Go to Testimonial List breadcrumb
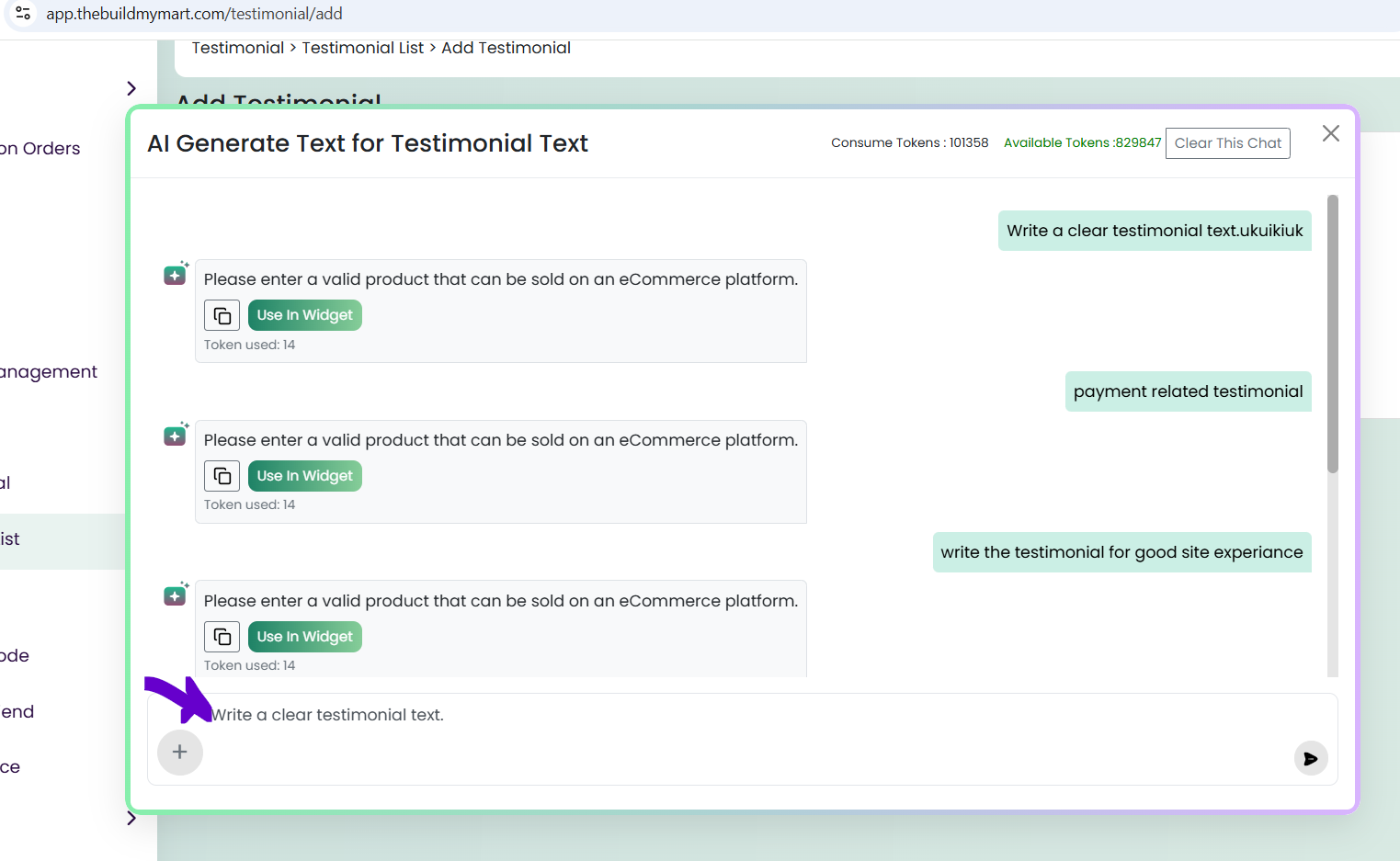This screenshot has width=1400, height=861. [x=363, y=48]
